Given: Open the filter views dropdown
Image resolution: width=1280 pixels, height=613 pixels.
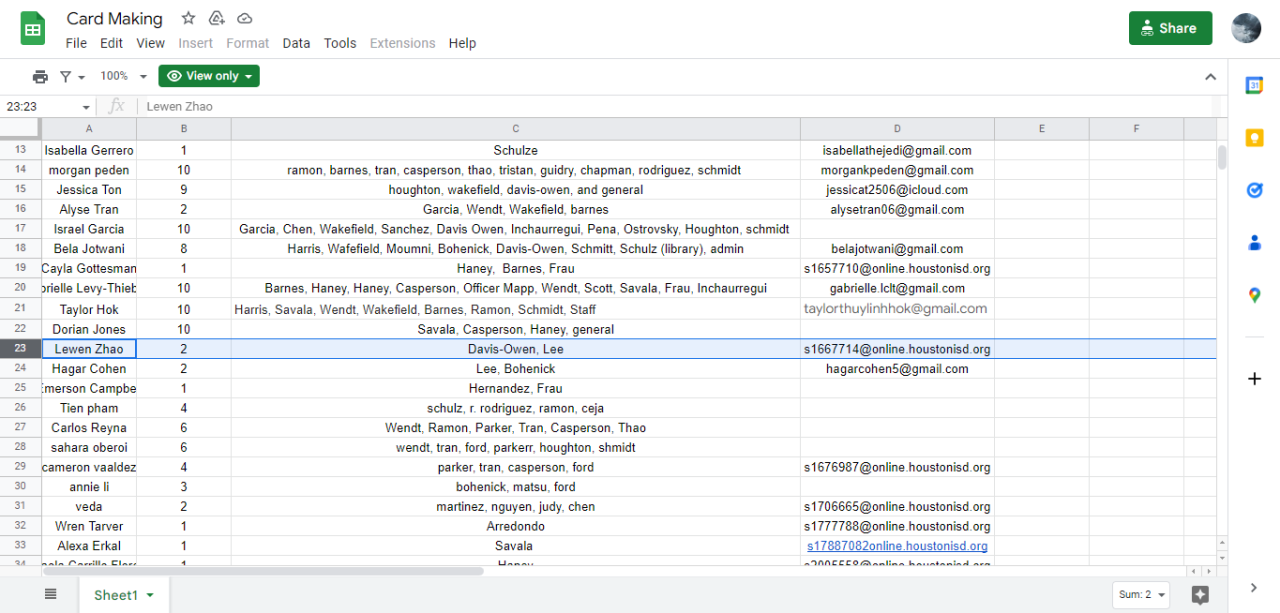Looking at the screenshot, I should (72, 76).
